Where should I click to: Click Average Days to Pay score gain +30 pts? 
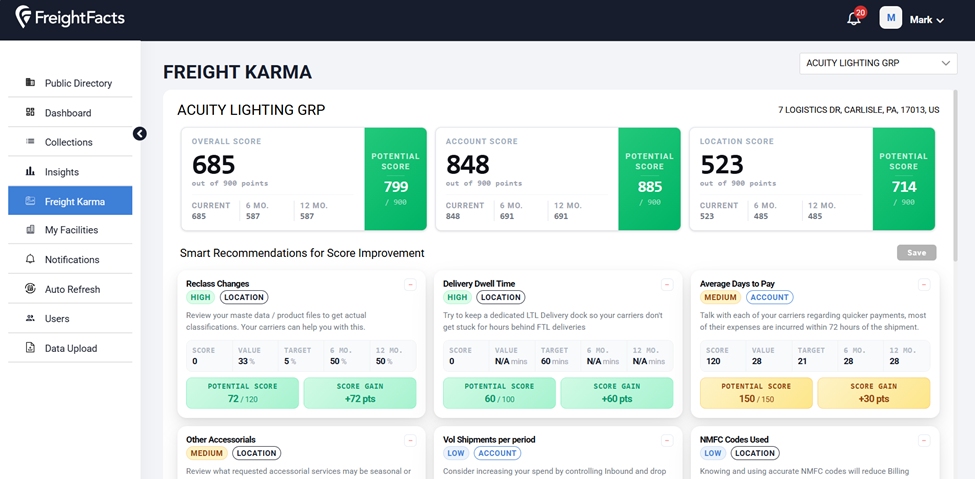pyautogui.click(x=874, y=393)
